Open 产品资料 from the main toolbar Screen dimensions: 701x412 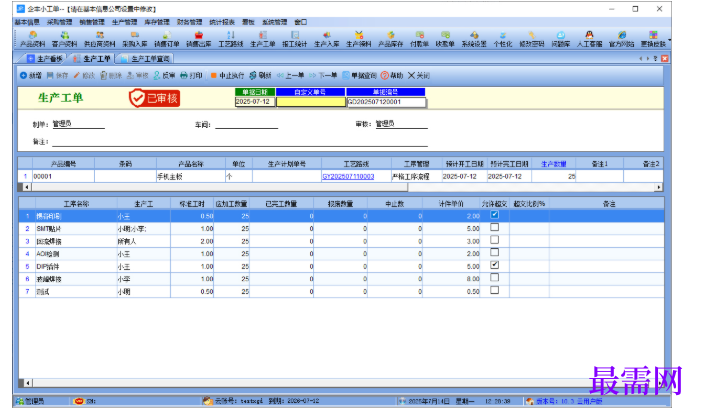coord(33,39)
